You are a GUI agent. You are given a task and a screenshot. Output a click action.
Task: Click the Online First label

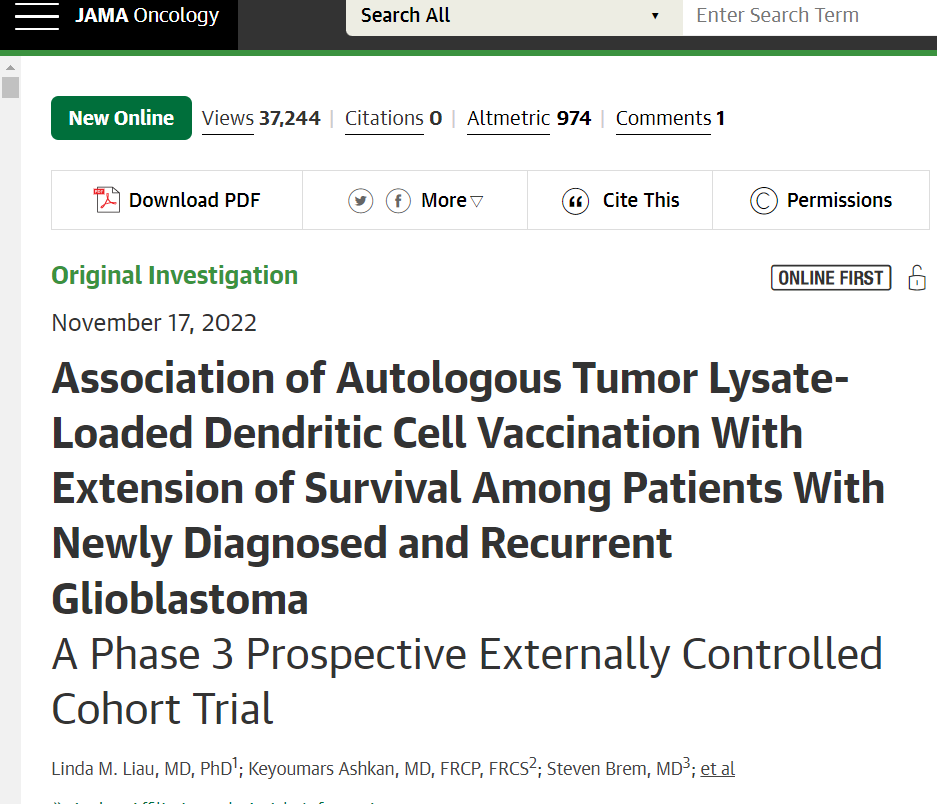click(x=831, y=278)
